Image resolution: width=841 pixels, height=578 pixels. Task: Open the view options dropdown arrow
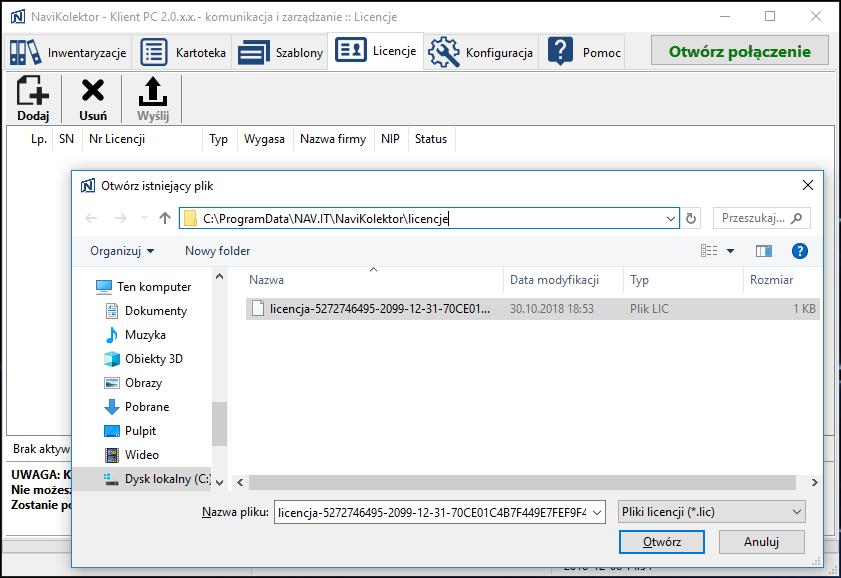pos(730,251)
